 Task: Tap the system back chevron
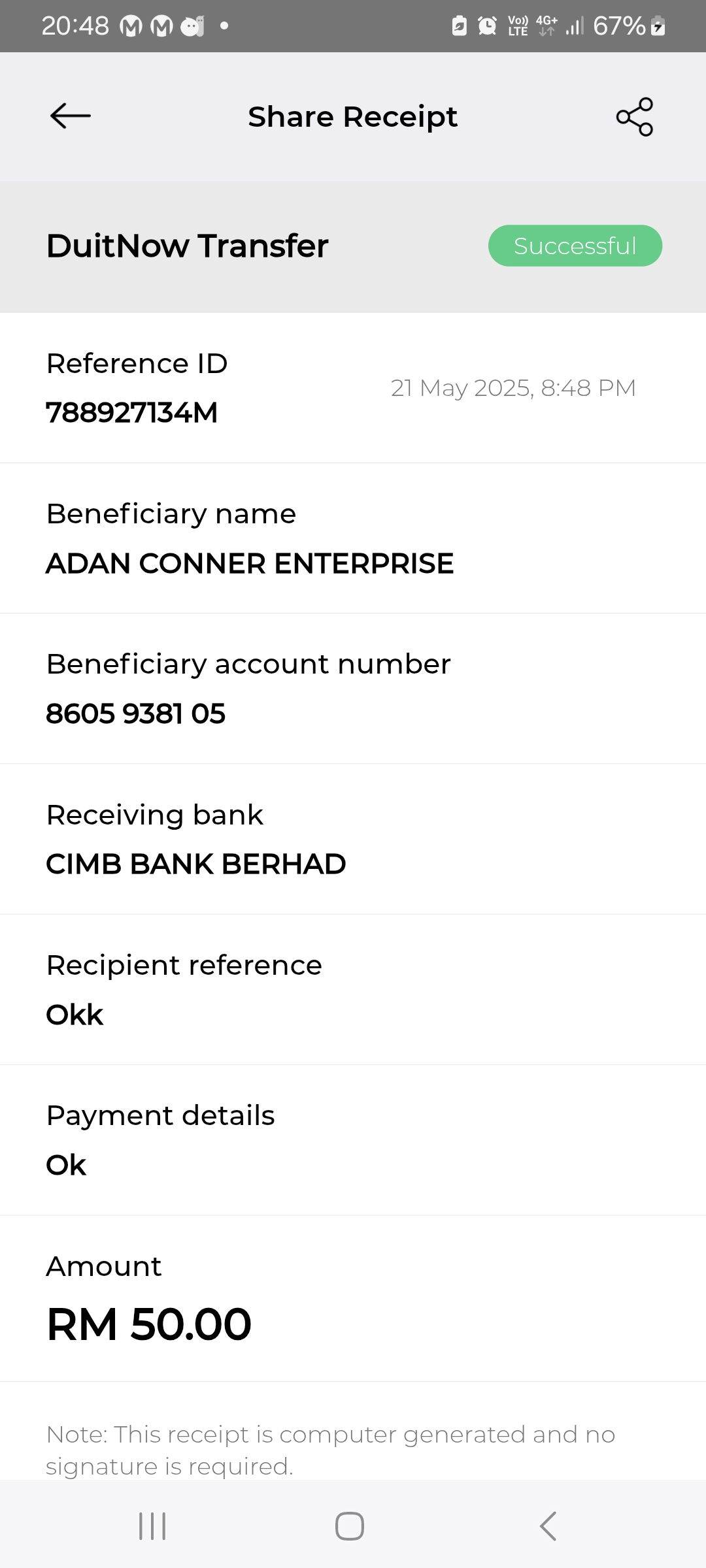[x=548, y=1526]
